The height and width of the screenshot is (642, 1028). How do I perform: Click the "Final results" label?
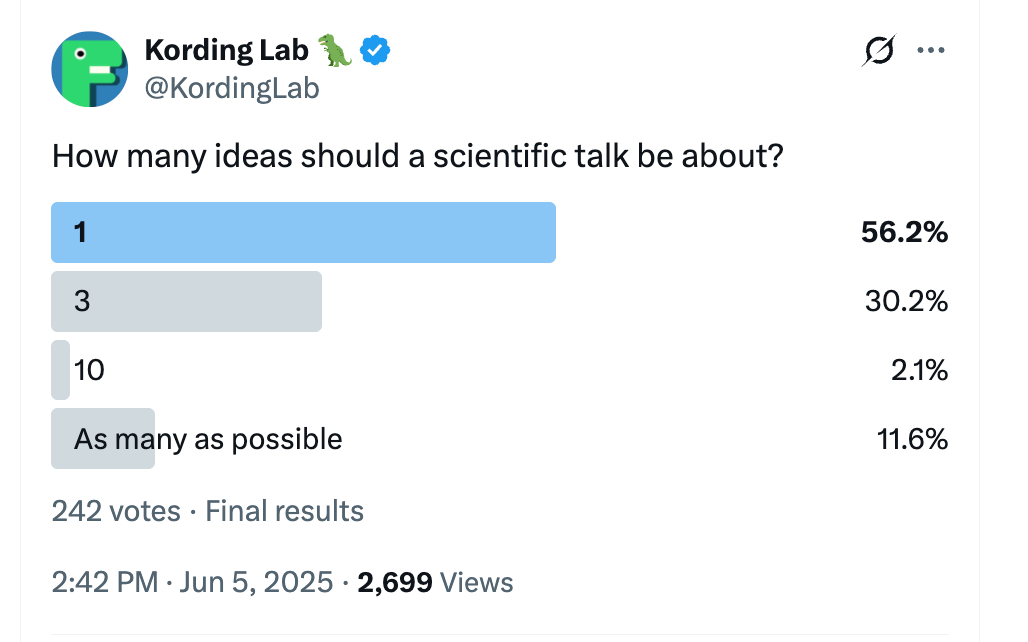pos(285,512)
